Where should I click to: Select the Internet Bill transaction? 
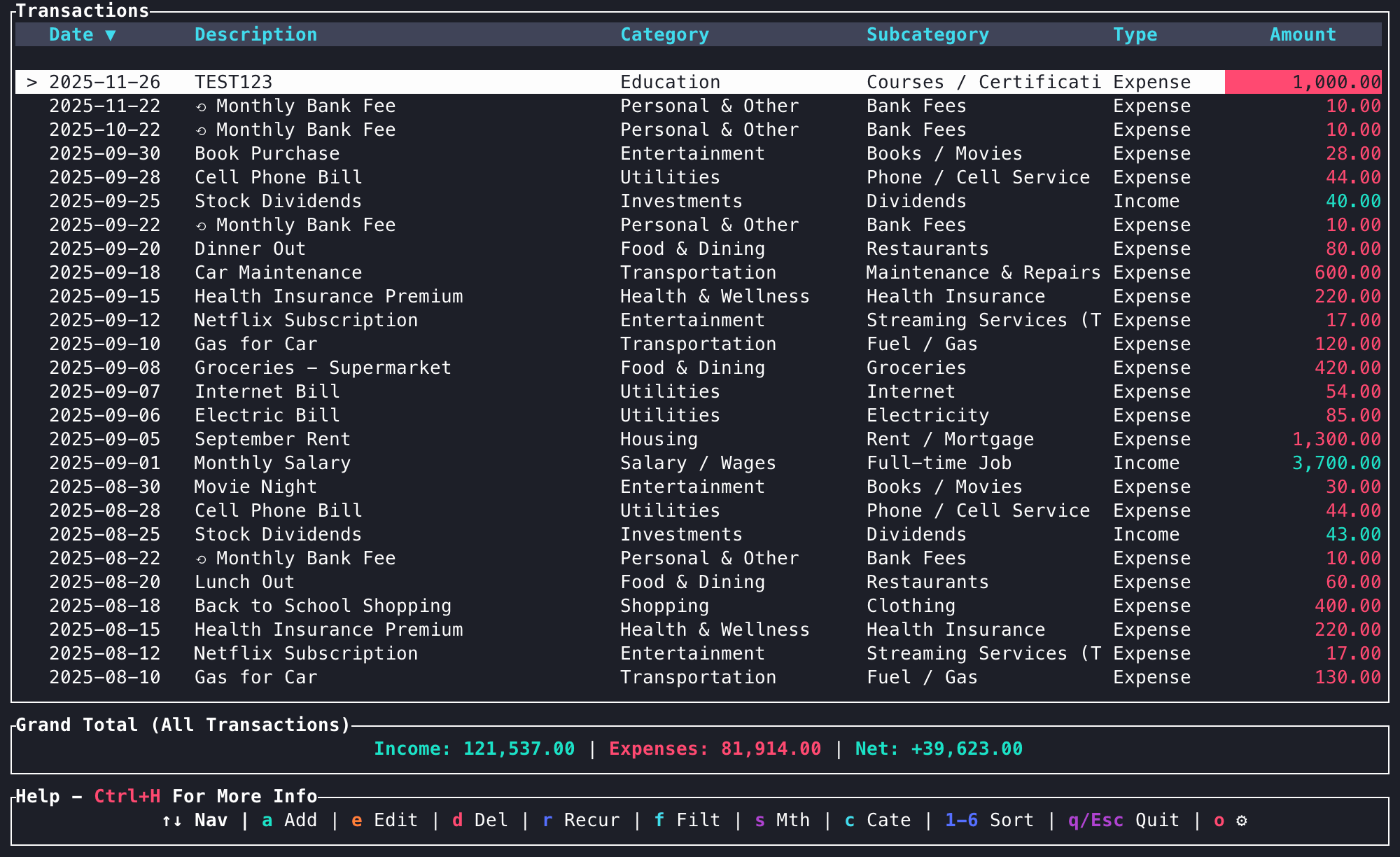point(699,391)
